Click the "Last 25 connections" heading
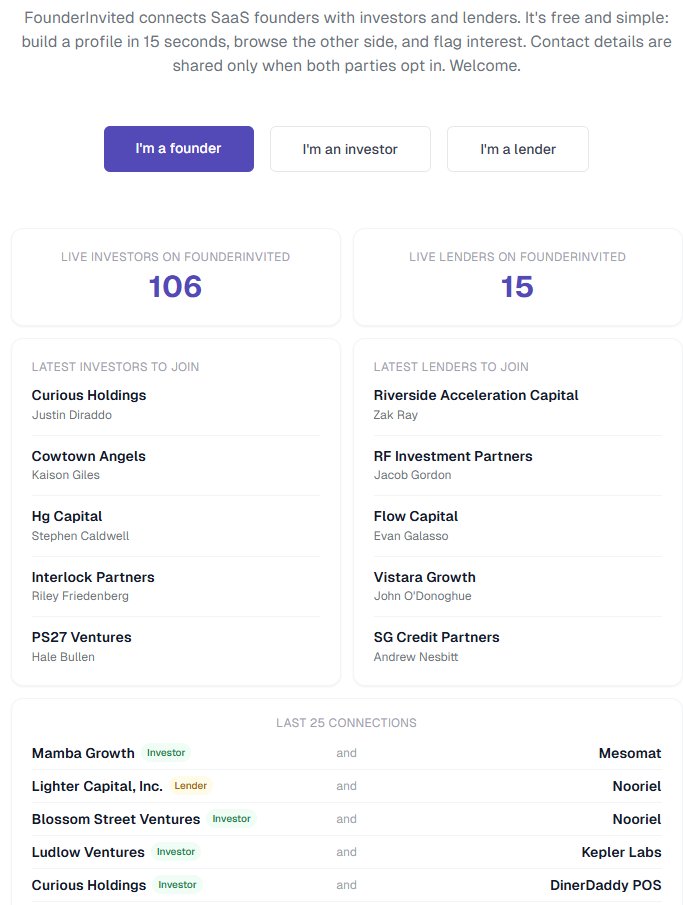The width and height of the screenshot is (683, 905). click(346, 723)
